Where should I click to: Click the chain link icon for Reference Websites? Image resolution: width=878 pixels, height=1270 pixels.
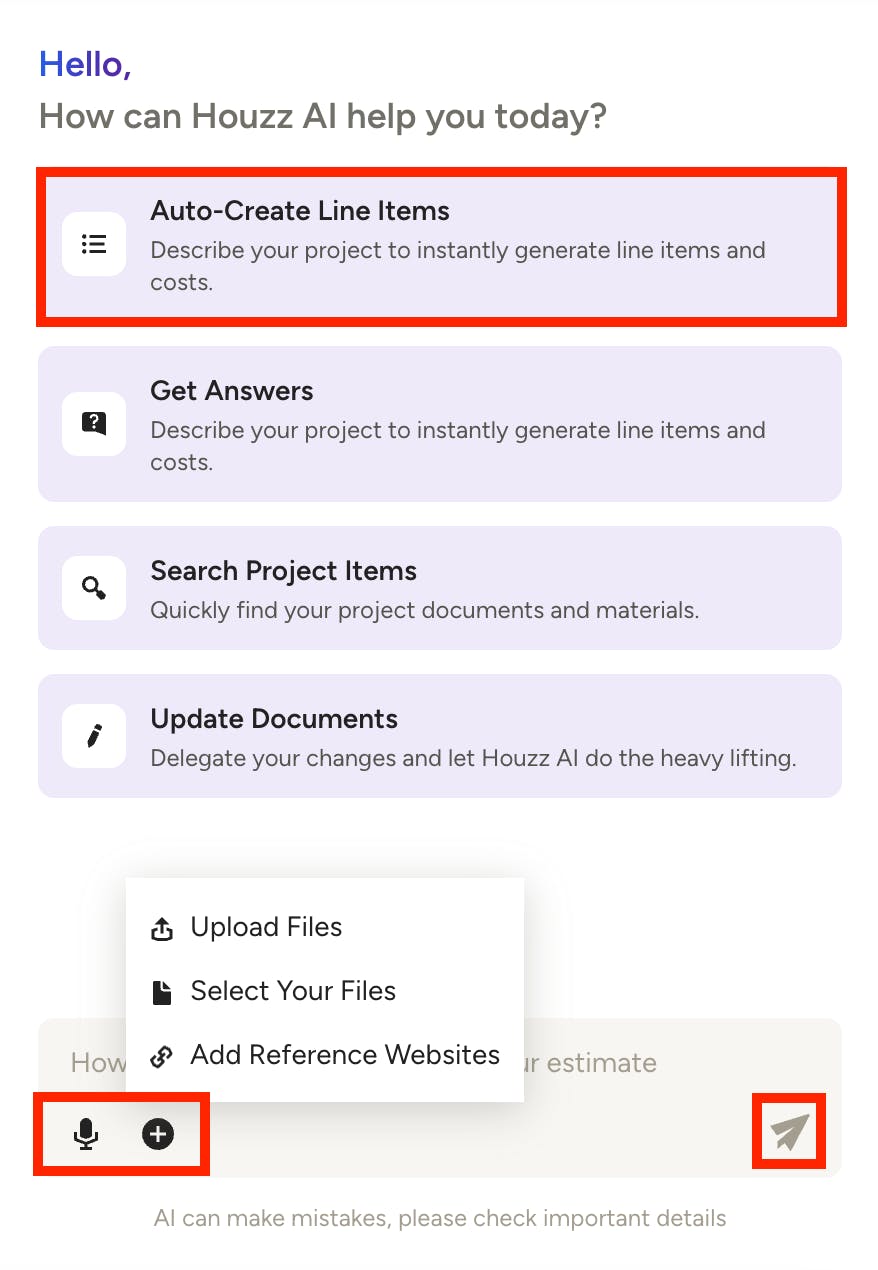click(161, 1056)
